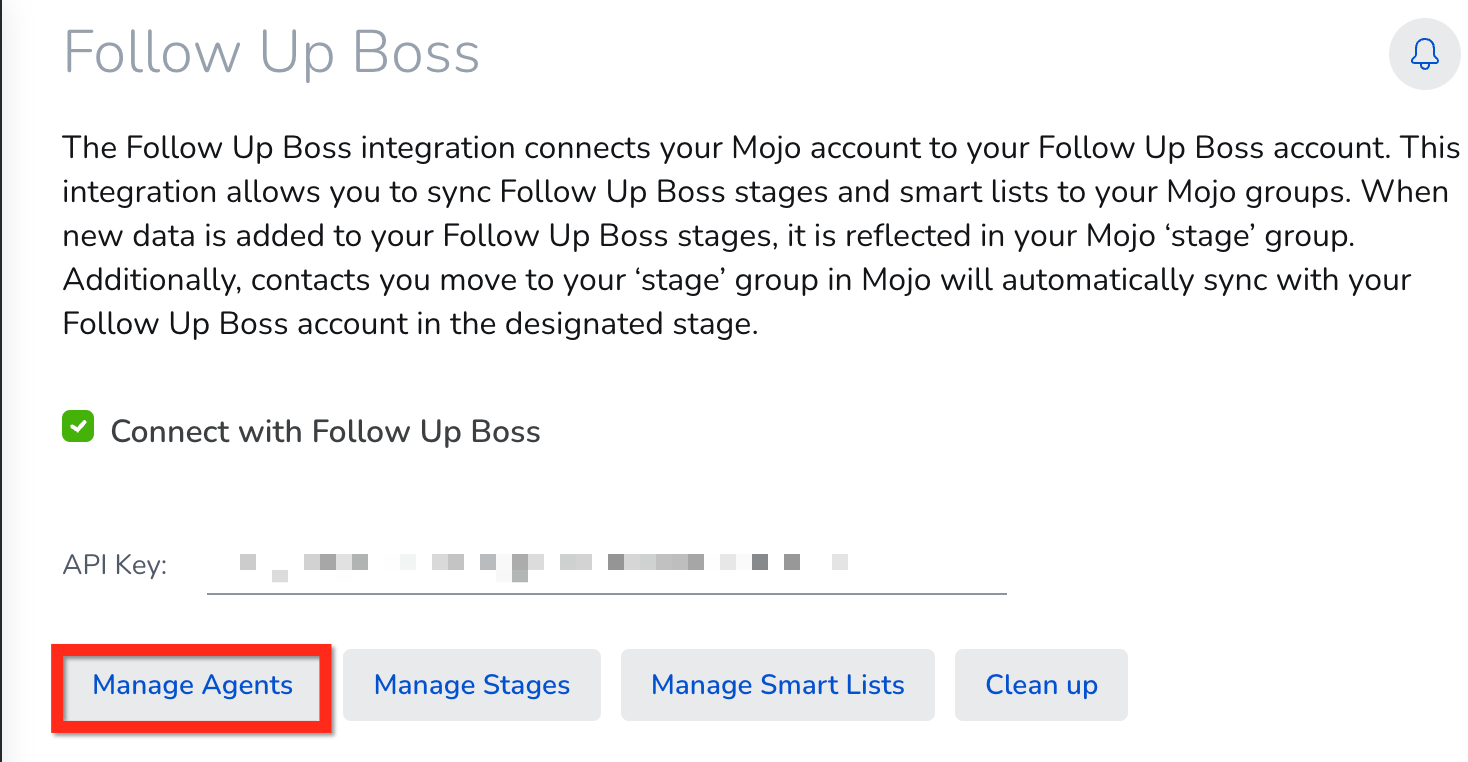The width and height of the screenshot is (1468, 762).
Task: Open the notifications bell icon
Action: (1425, 54)
